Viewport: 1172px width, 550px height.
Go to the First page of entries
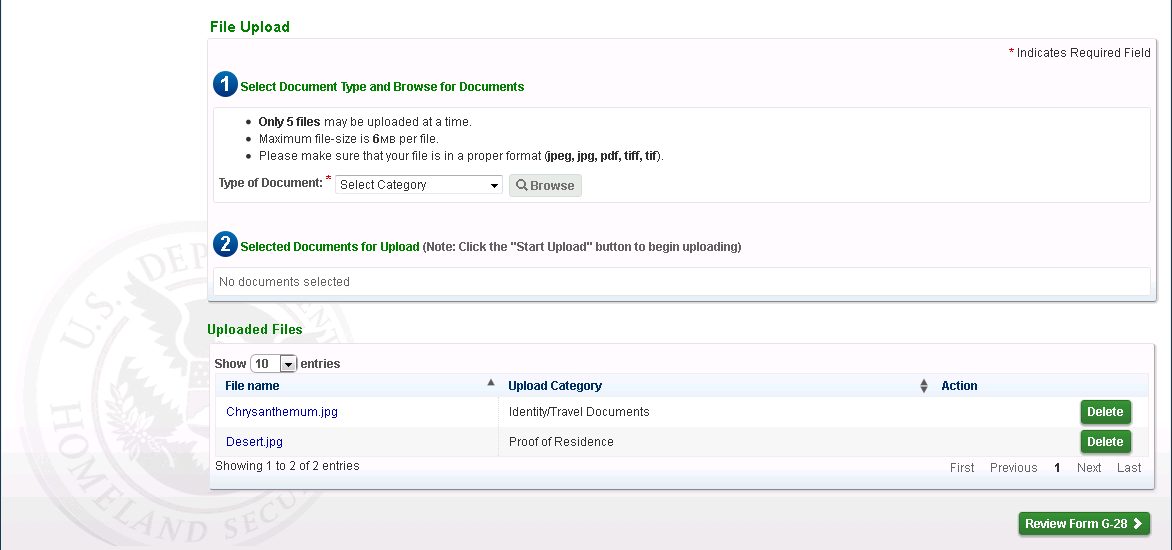[962, 468]
